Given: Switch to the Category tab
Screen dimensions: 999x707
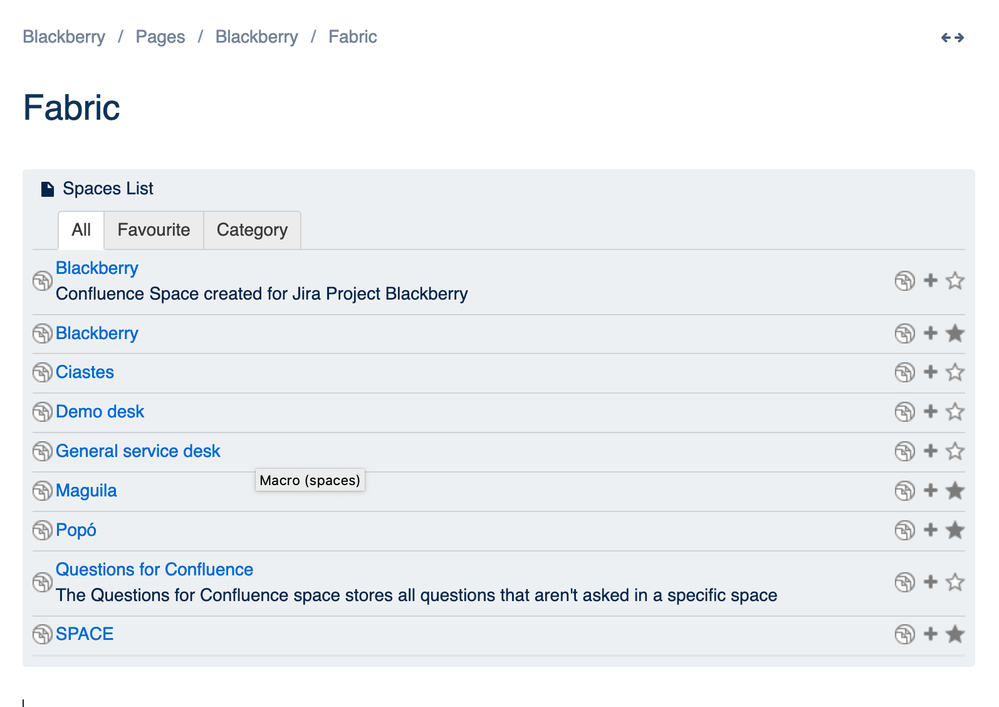Looking at the screenshot, I should (x=252, y=230).
